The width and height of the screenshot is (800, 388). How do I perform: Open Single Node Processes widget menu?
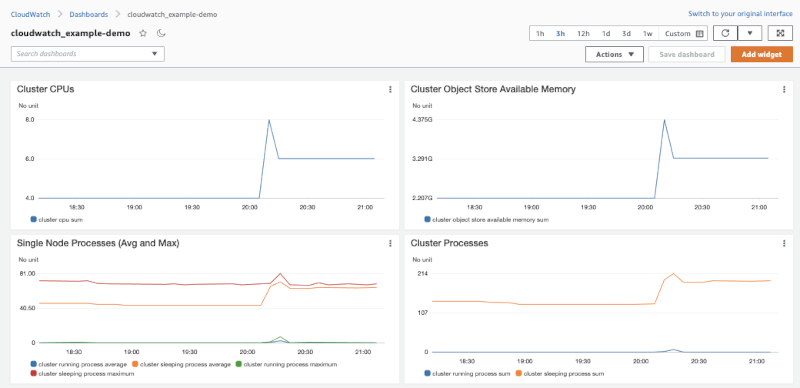coord(390,244)
